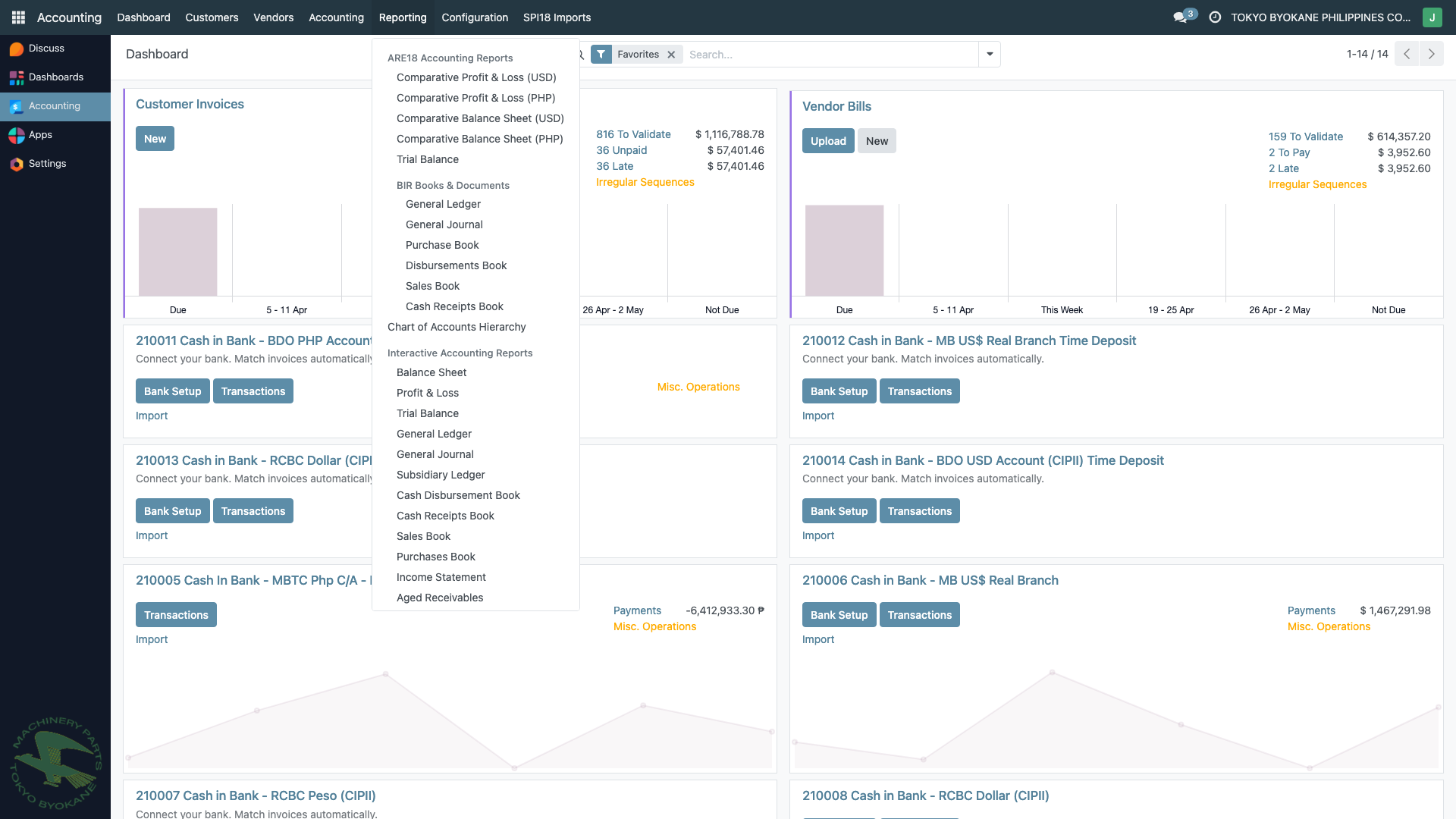Image resolution: width=1456 pixels, height=819 pixels.
Task: Open the apps grid menu icon
Action: point(18,17)
